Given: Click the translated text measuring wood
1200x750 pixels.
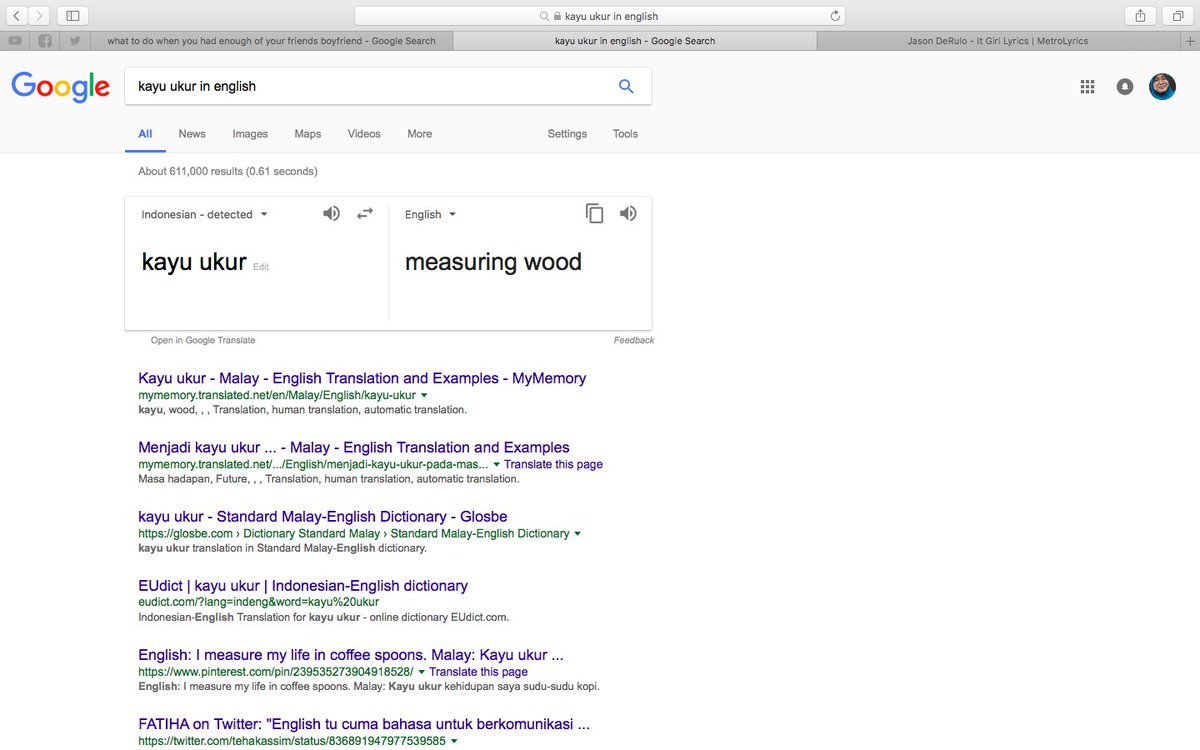Looking at the screenshot, I should click(493, 262).
